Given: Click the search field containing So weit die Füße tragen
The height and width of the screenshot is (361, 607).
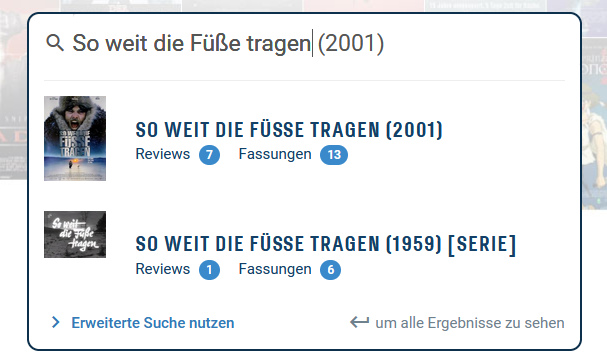Looking at the screenshot, I should pyautogui.click(x=305, y=43).
